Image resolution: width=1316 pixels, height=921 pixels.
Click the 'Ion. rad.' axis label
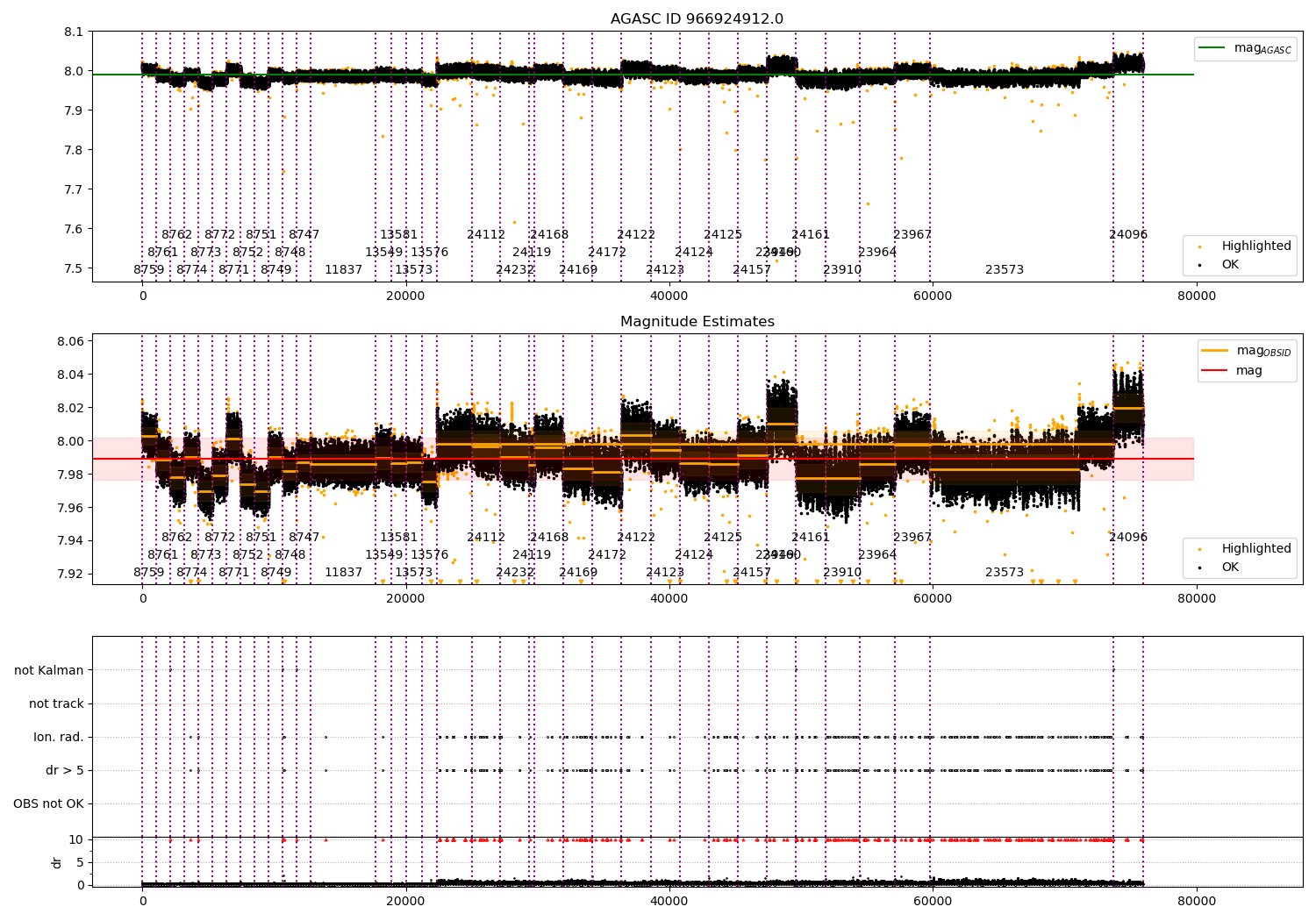tap(59, 737)
